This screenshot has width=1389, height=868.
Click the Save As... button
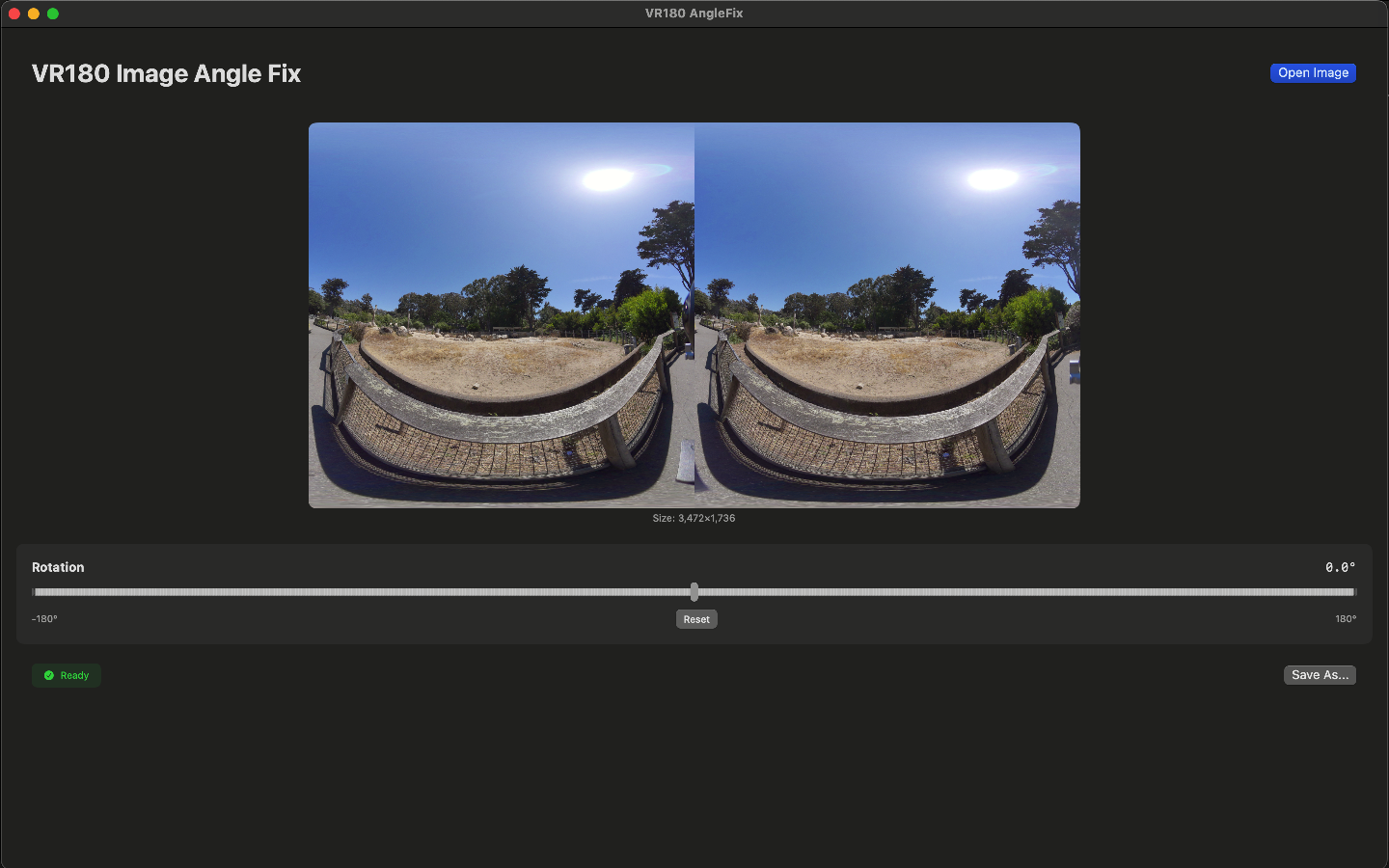(1320, 675)
